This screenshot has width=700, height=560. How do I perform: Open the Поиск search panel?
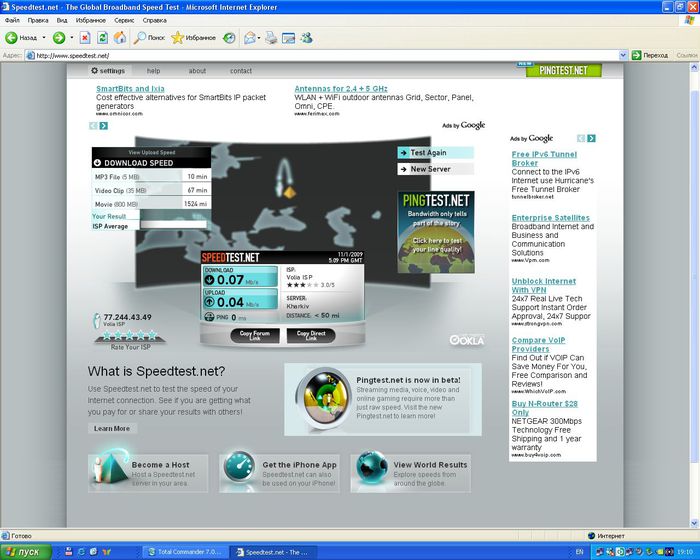149,38
